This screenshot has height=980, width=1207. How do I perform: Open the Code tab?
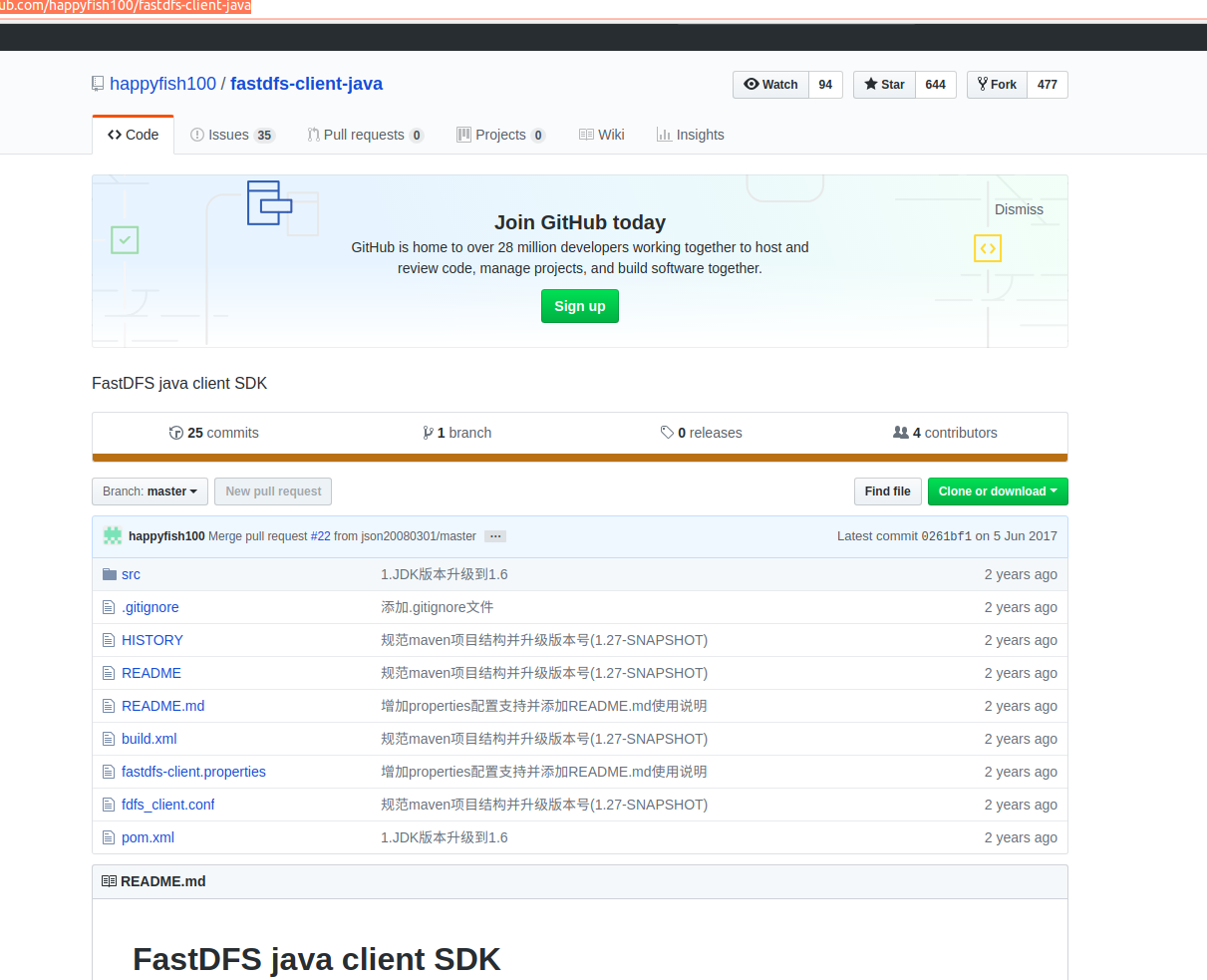pyautogui.click(x=134, y=135)
